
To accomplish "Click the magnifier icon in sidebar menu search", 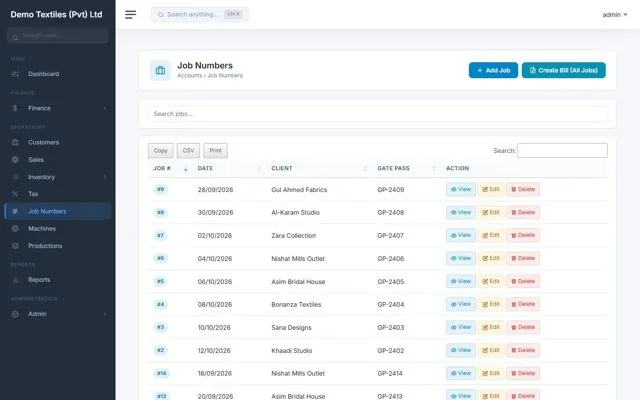I will point(15,37).
